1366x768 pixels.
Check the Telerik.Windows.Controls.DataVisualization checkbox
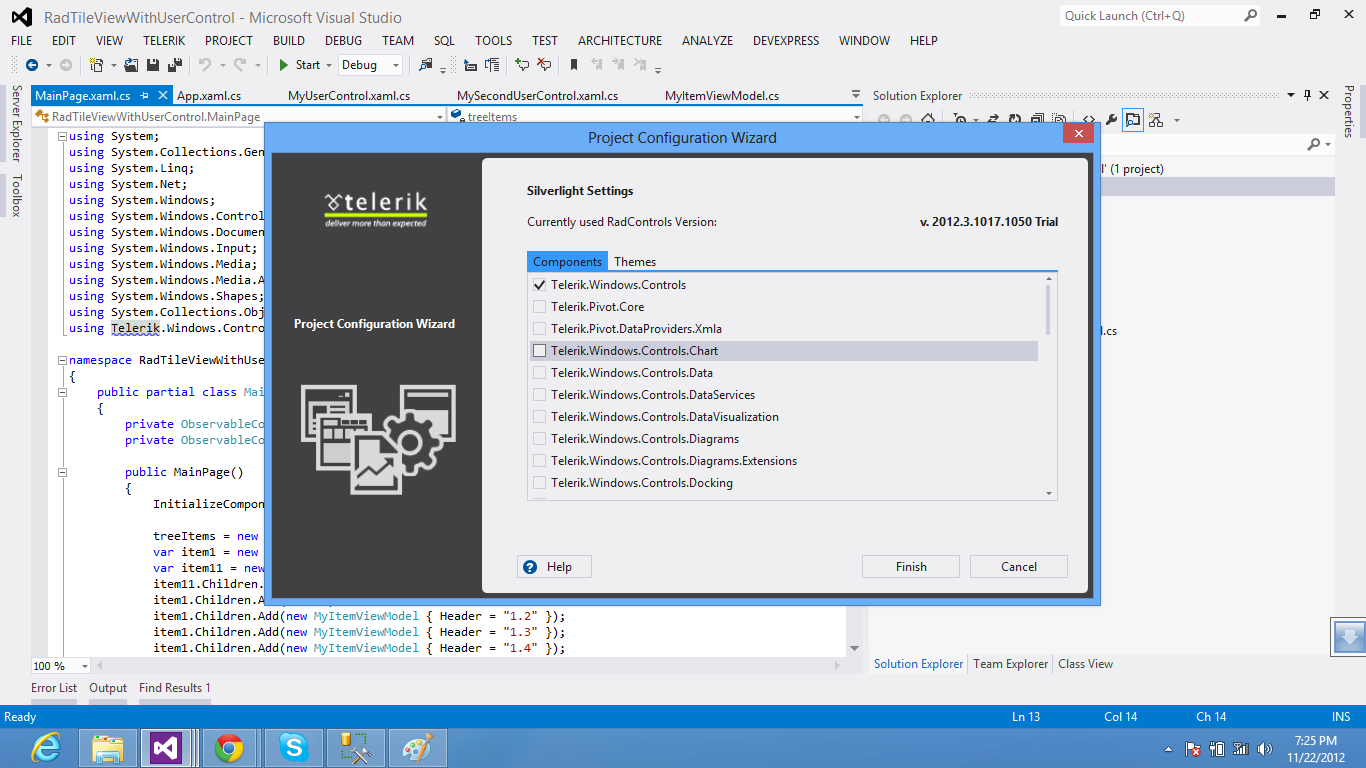tap(540, 417)
